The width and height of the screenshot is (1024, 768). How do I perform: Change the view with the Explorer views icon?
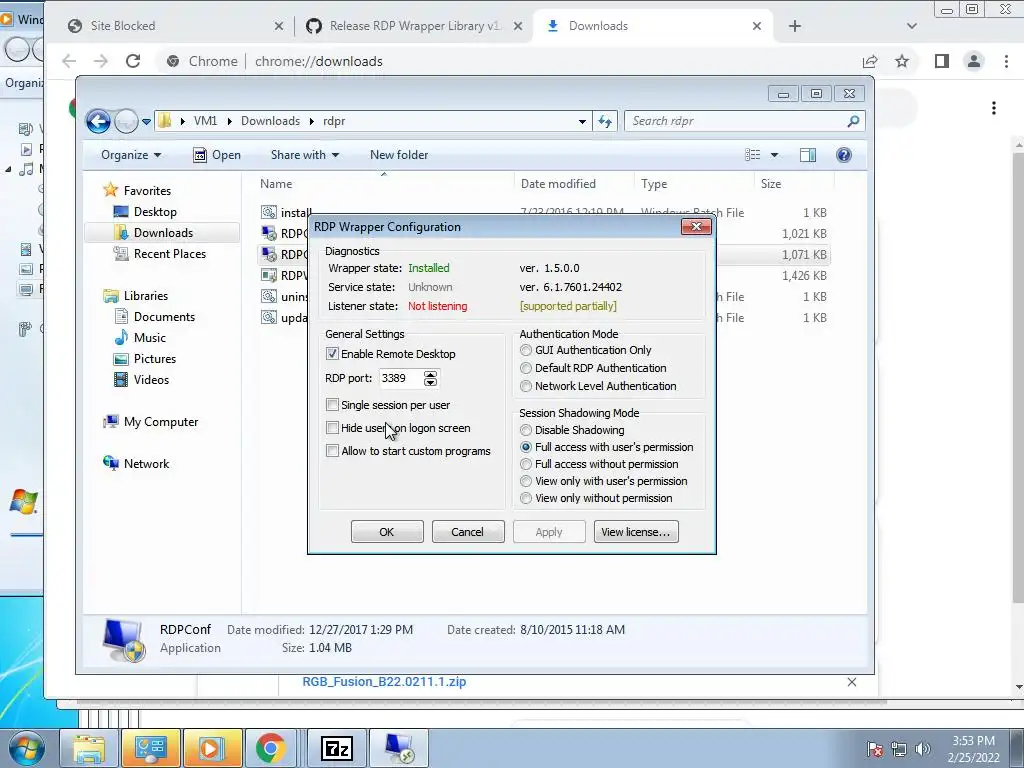click(752, 155)
